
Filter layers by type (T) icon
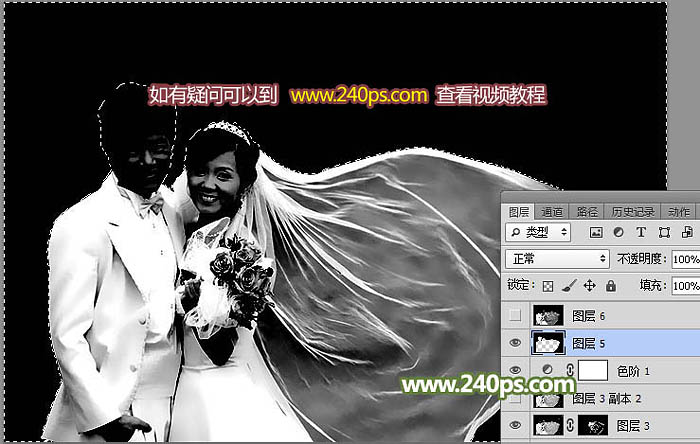click(x=641, y=232)
